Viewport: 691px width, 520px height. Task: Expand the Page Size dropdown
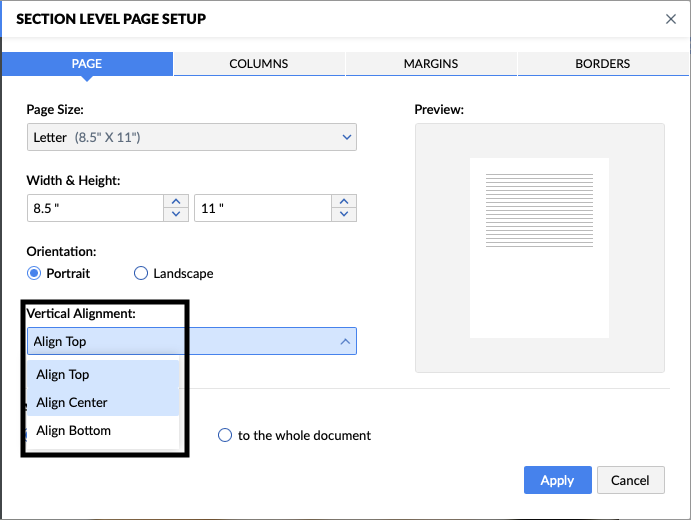192,137
